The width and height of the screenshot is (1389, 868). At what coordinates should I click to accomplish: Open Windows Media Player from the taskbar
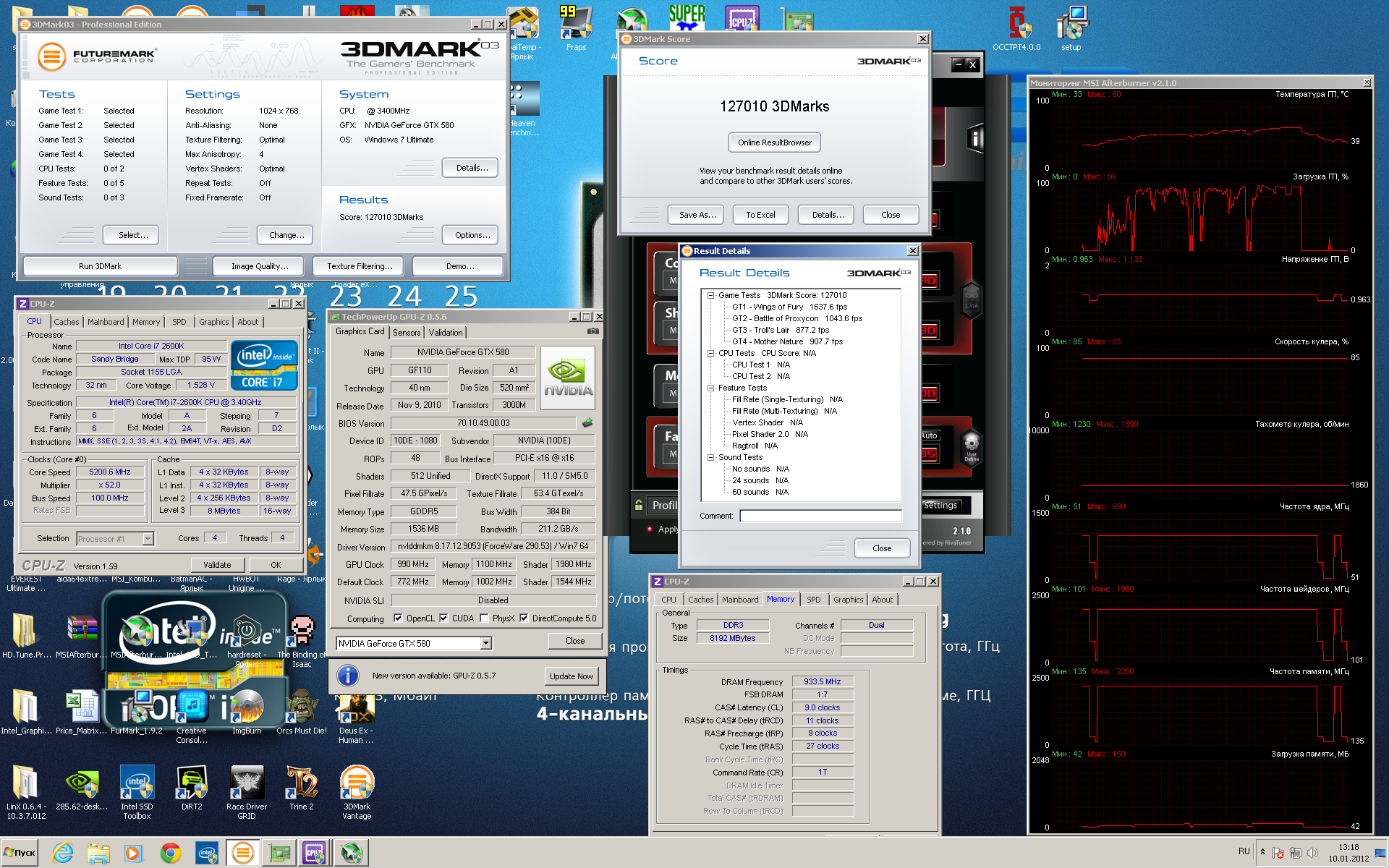tap(133, 853)
